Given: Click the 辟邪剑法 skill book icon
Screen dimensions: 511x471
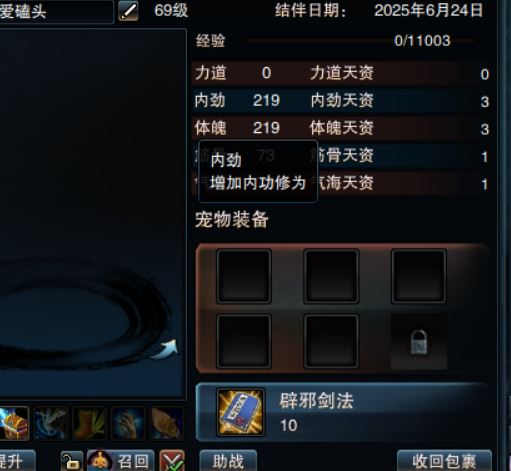Looking at the screenshot, I should (241, 412).
